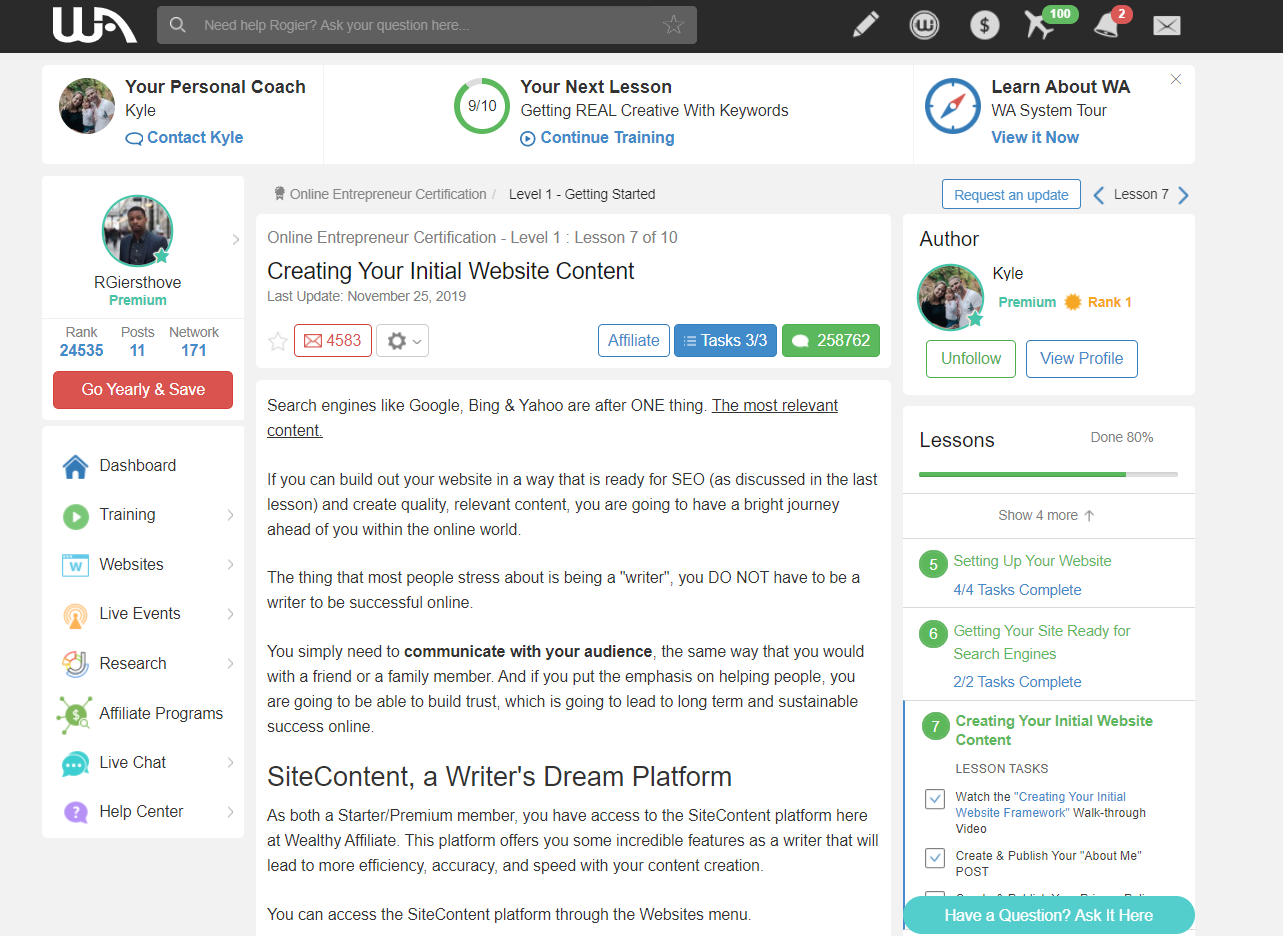
Task: Open the dollar sign icon
Action: (x=985, y=25)
